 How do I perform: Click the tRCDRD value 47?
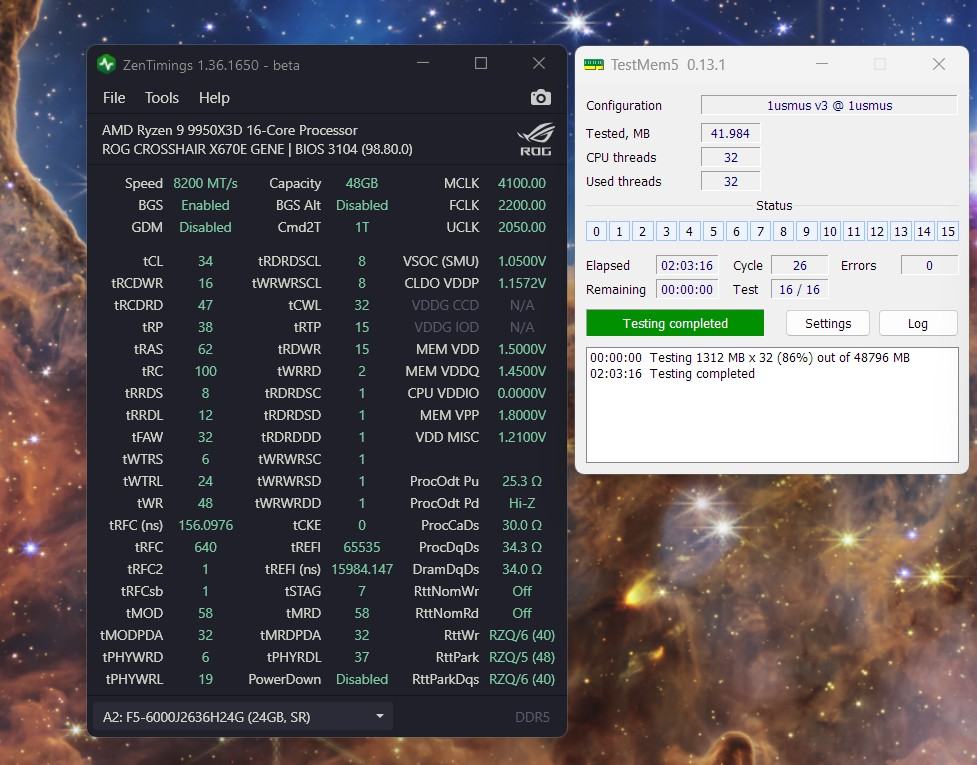(206, 305)
